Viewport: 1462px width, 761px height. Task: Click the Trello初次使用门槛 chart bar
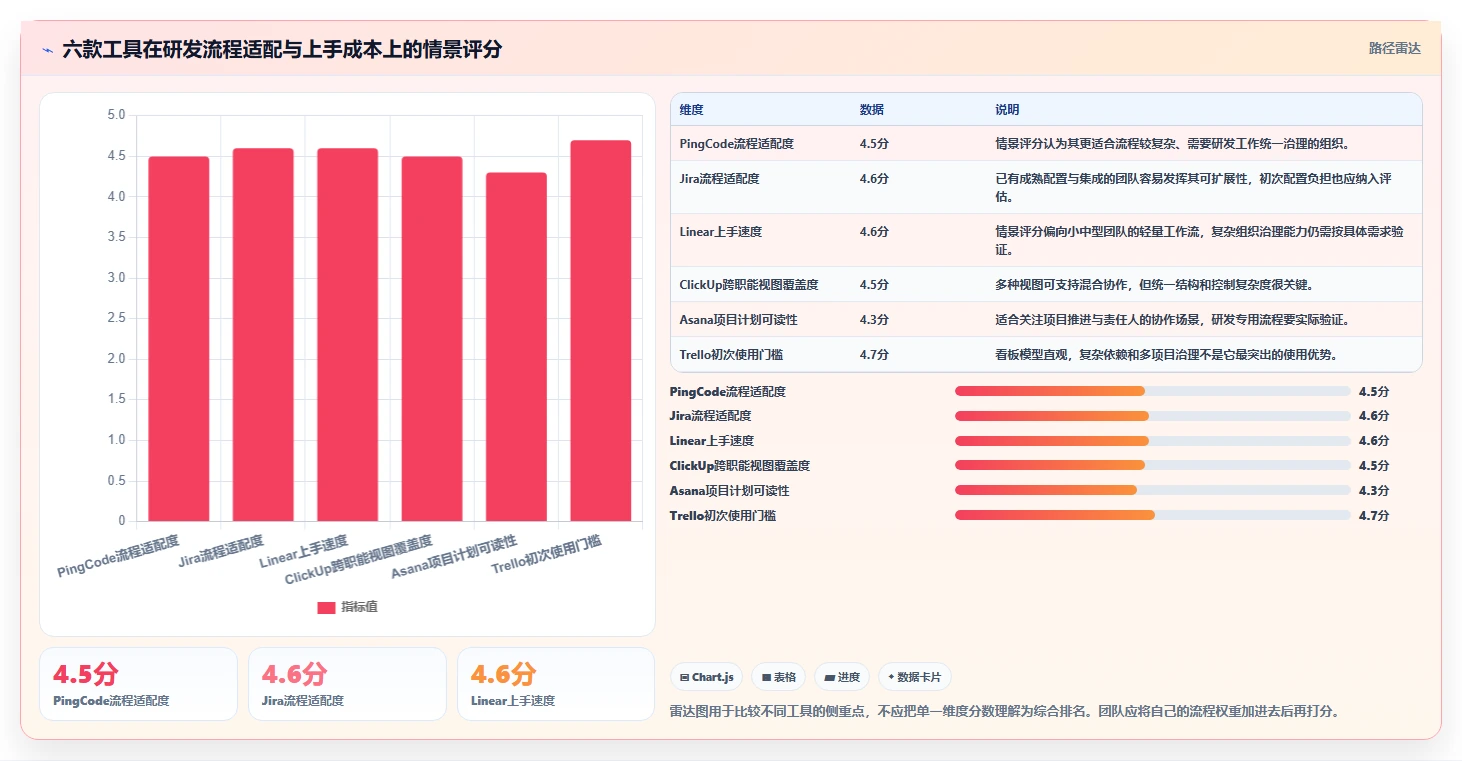601,331
